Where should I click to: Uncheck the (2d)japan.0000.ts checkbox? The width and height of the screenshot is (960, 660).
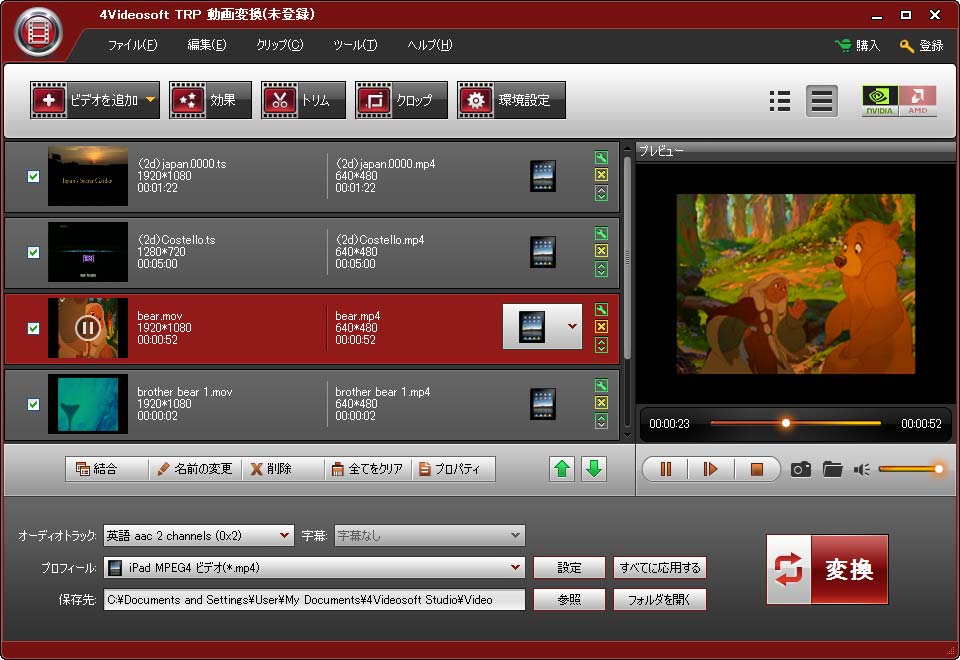[33, 176]
